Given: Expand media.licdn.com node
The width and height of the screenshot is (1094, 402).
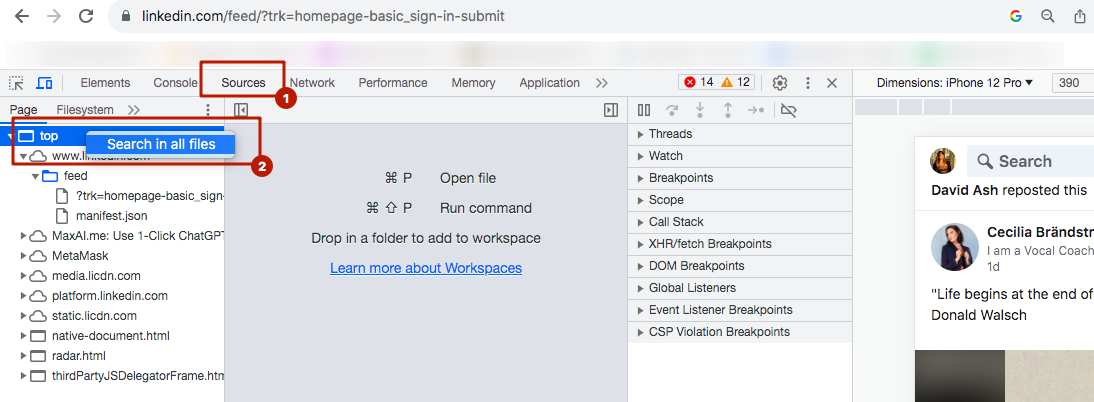Looking at the screenshot, I should click(23, 276).
